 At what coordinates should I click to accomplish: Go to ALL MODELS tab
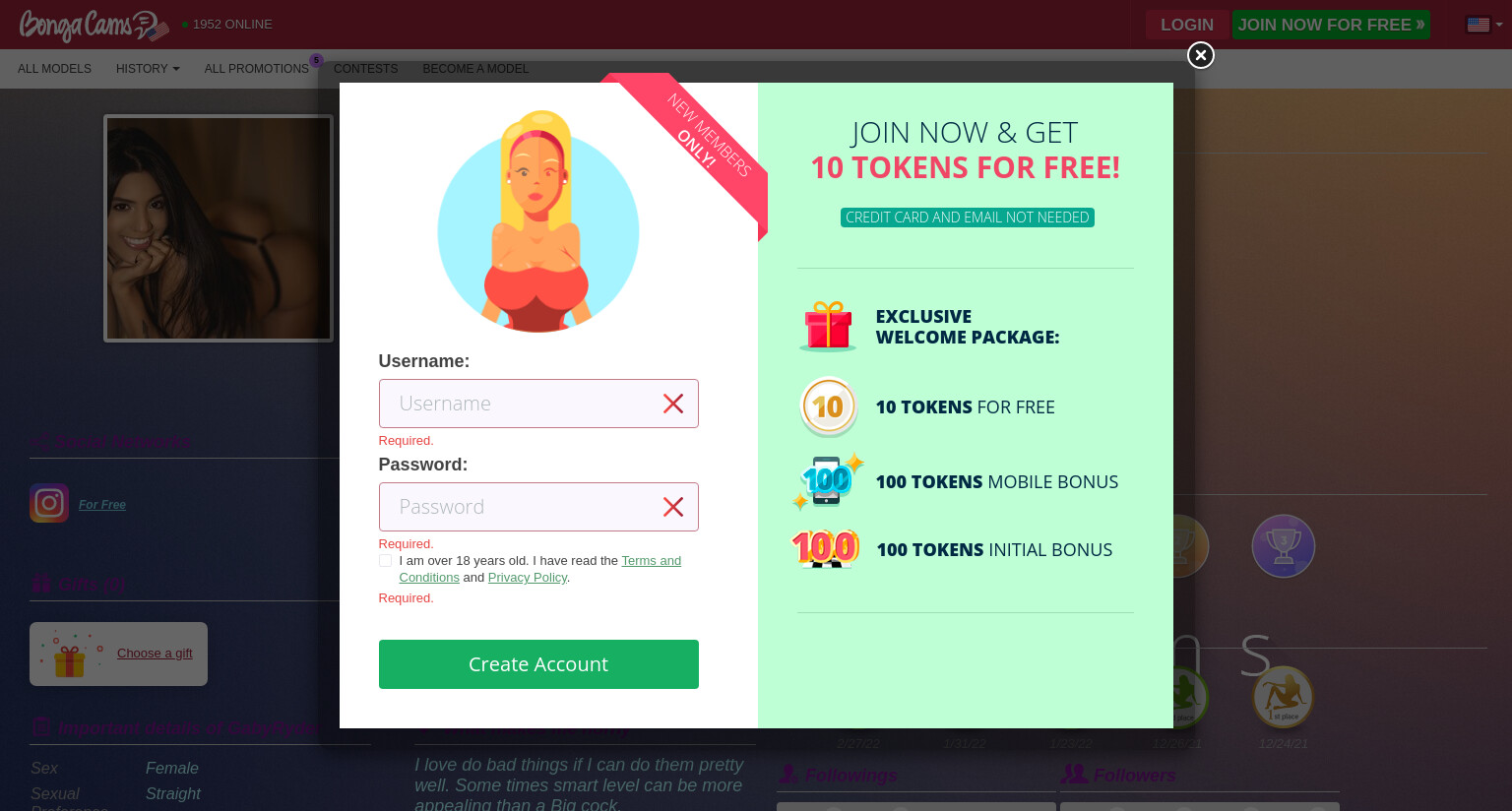54,69
